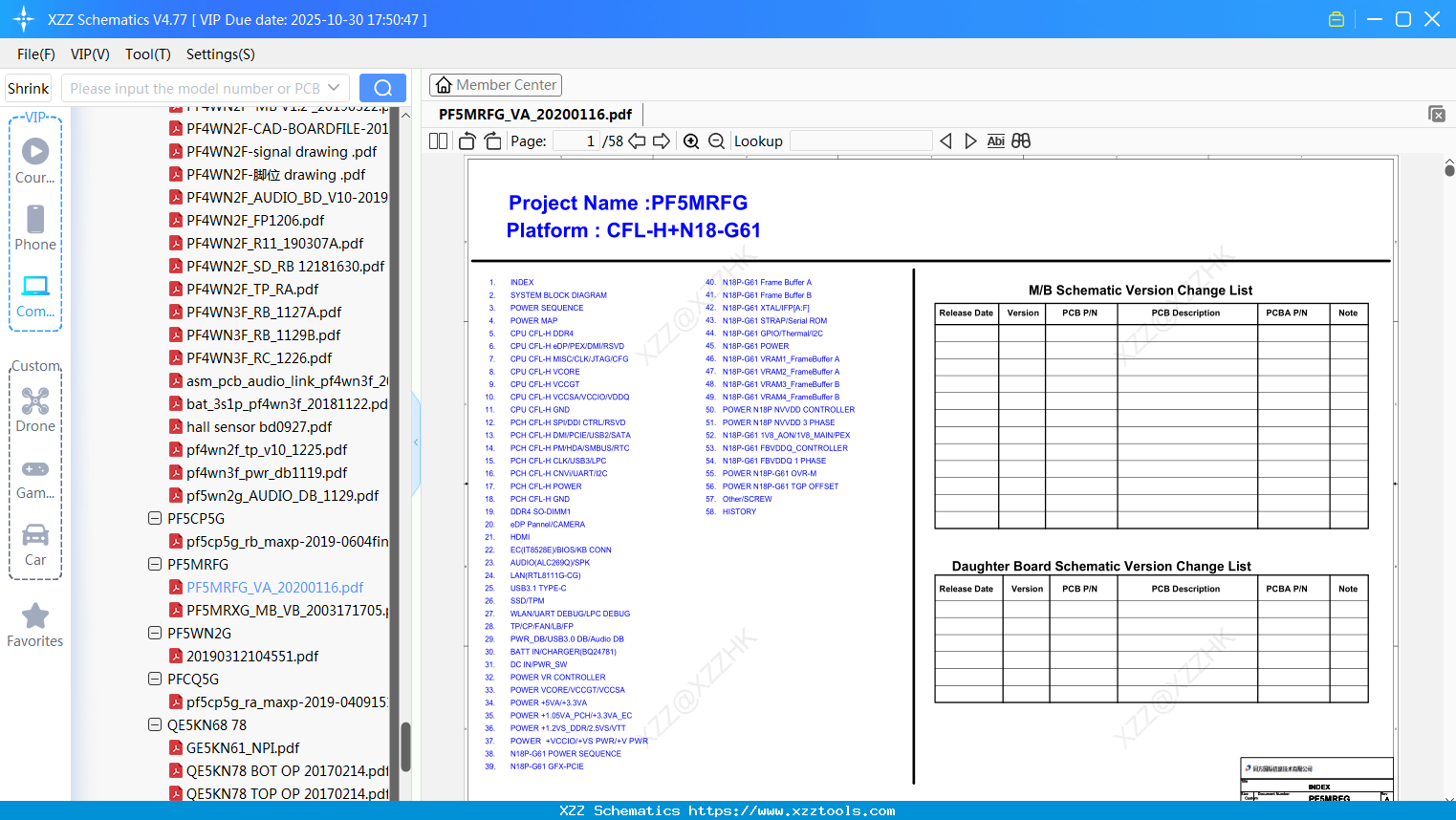
Task: Collapse the file tree panel handle
Action: pyautogui.click(x=416, y=442)
